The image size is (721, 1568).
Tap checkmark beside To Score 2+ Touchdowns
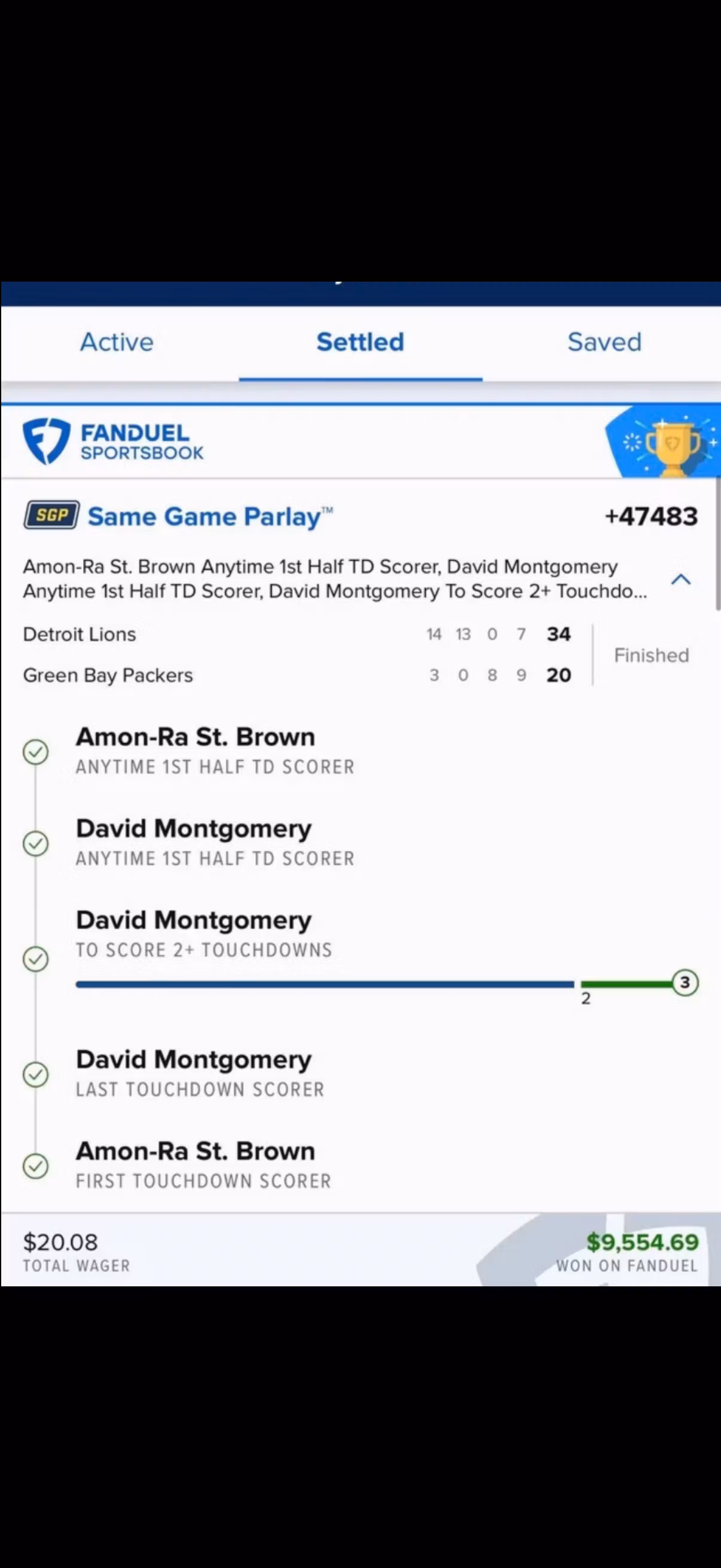(36, 959)
